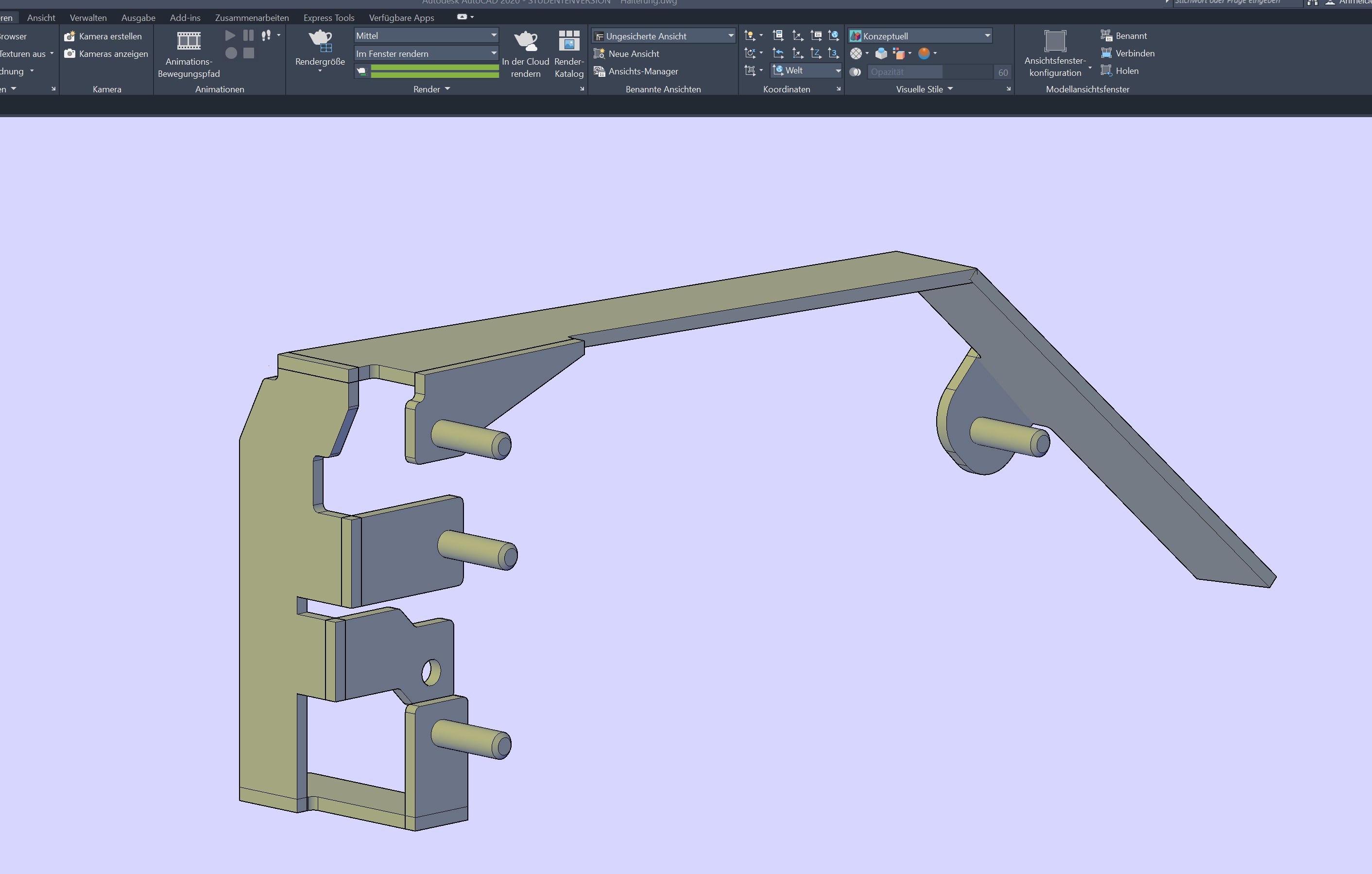The width and height of the screenshot is (1372, 874).
Task: Open the Welt coordinate system dropdown
Action: (838, 70)
